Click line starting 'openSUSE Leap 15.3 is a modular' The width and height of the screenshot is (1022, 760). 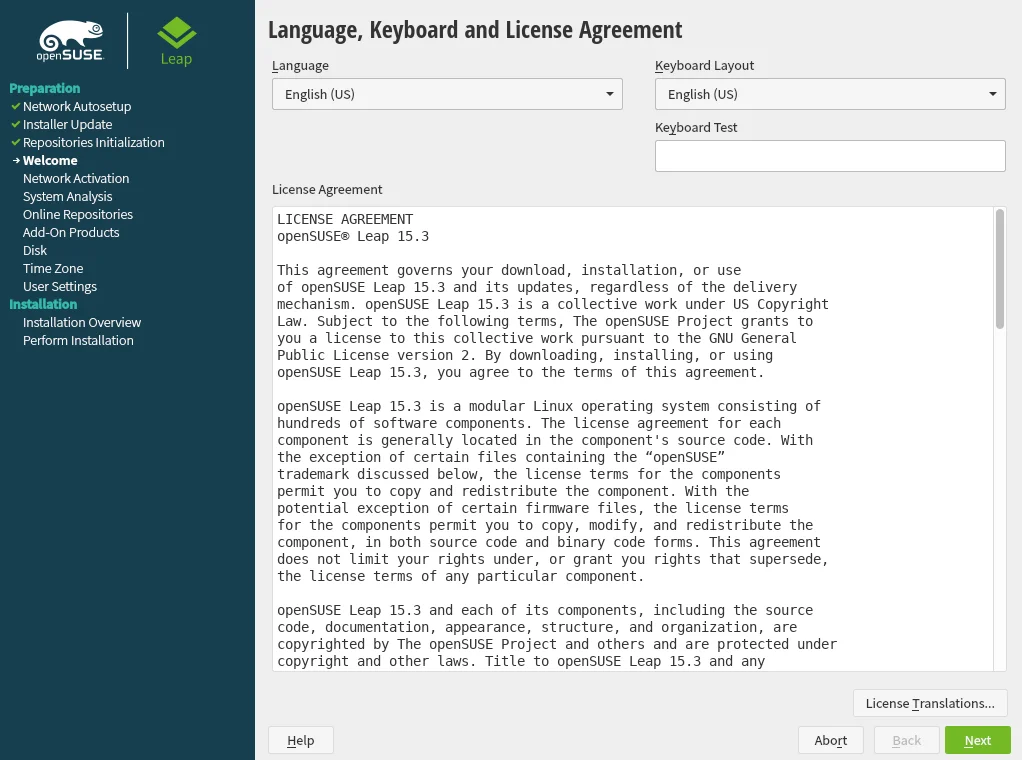click(x=549, y=406)
